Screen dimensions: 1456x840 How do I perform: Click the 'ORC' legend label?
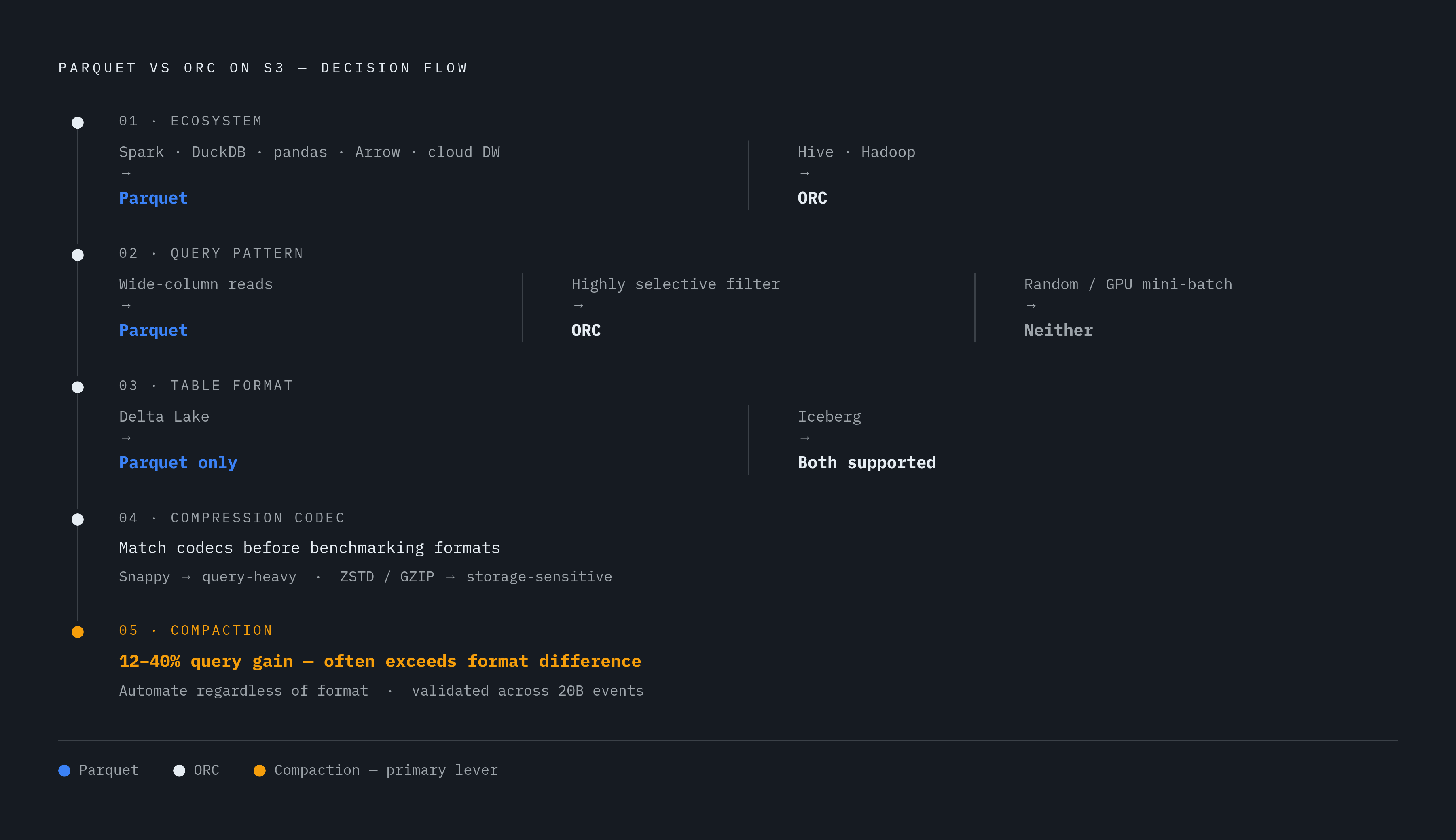pyautogui.click(x=206, y=770)
